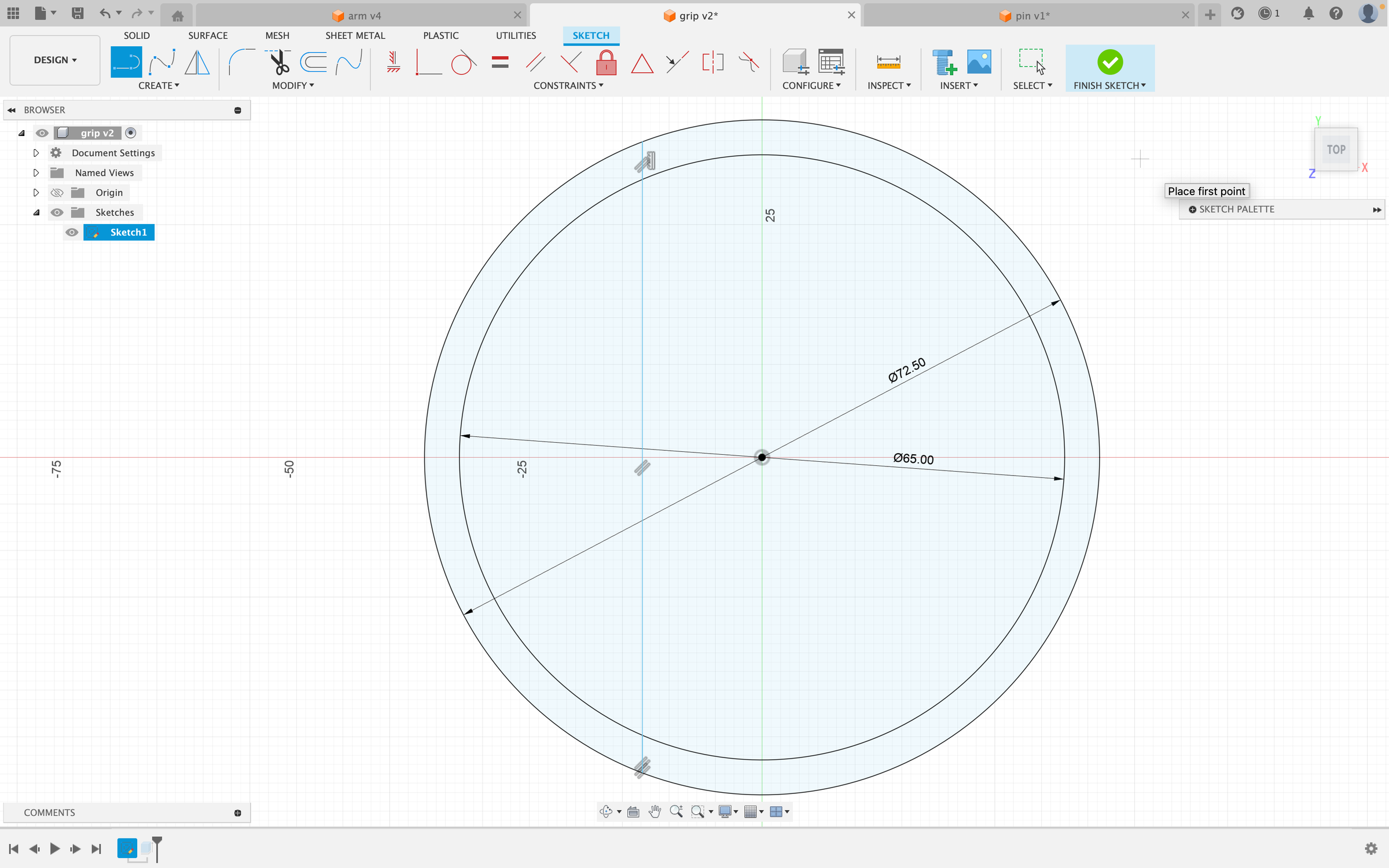The image size is (1389, 868).
Task: Activate the Look At tool
Action: coord(633,812)
